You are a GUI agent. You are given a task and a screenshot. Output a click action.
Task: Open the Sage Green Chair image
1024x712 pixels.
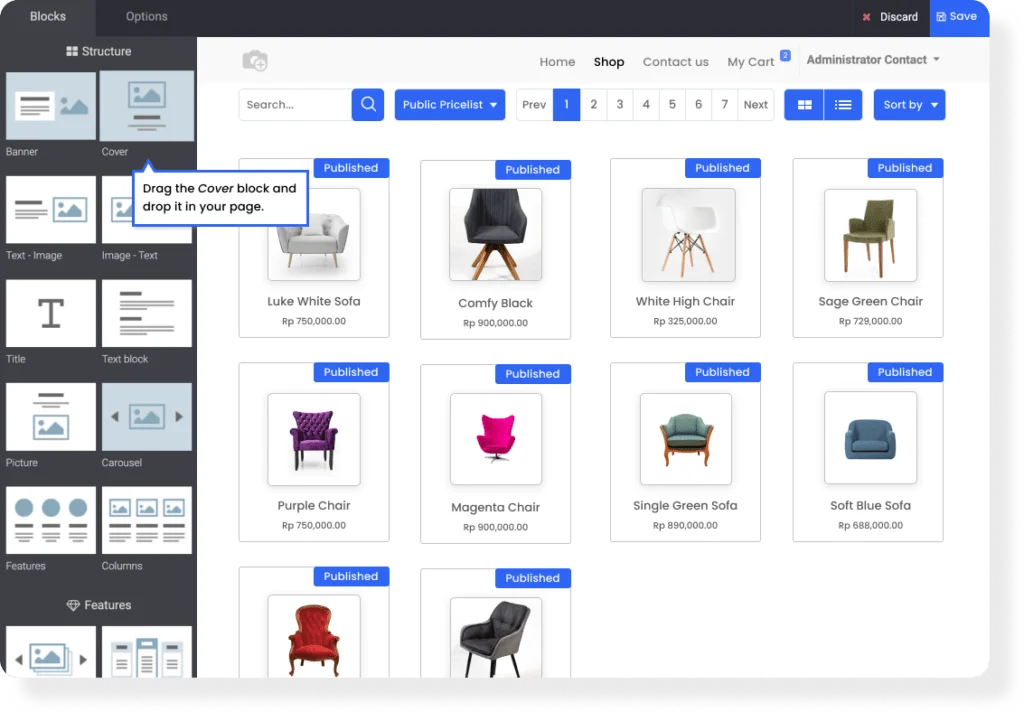click(x=871, y=235)
